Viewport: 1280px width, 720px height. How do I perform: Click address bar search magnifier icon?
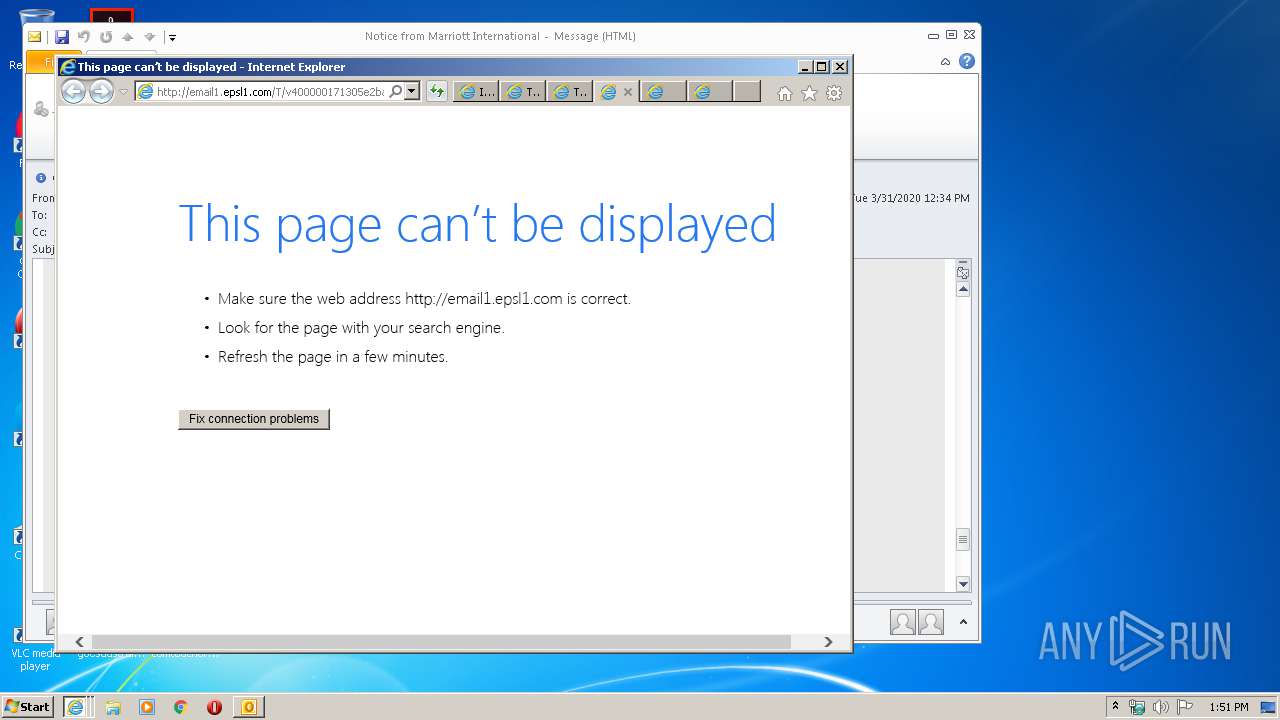coord(396,92)
